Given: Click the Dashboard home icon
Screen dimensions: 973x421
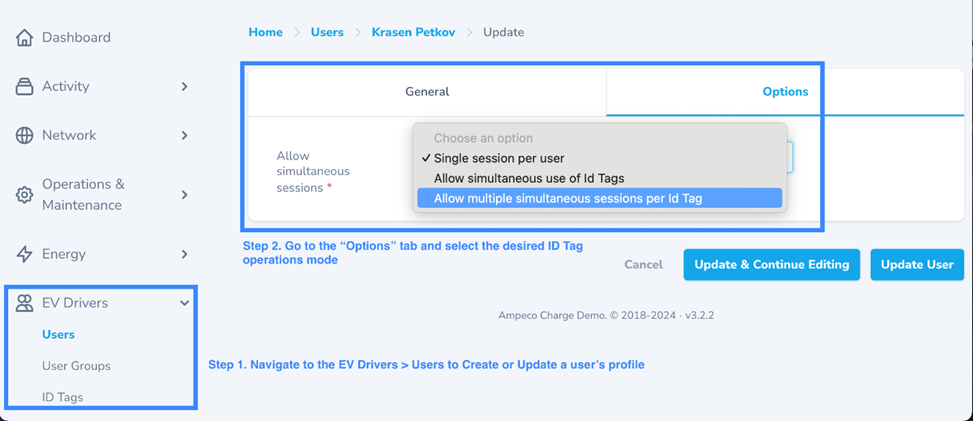Looking at the screenshot, I should pos(24,38).
